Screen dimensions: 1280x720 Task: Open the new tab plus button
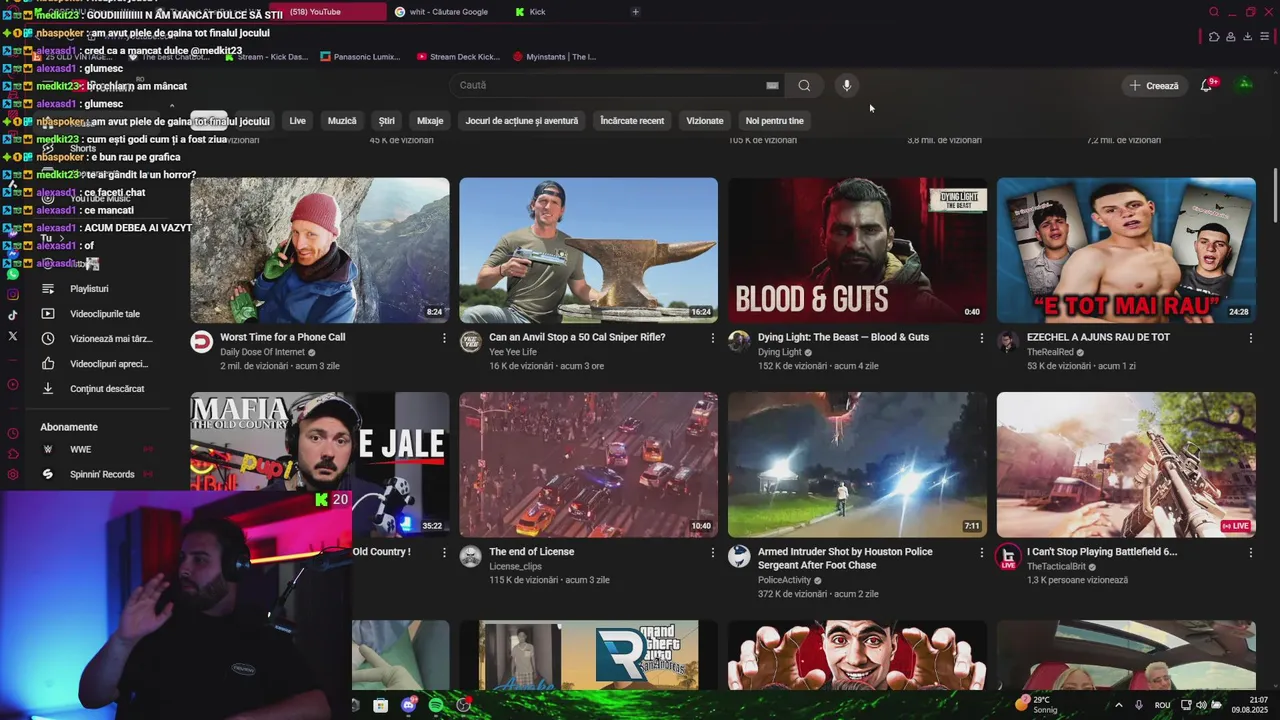pyautogui.click(x=635, y=12)
